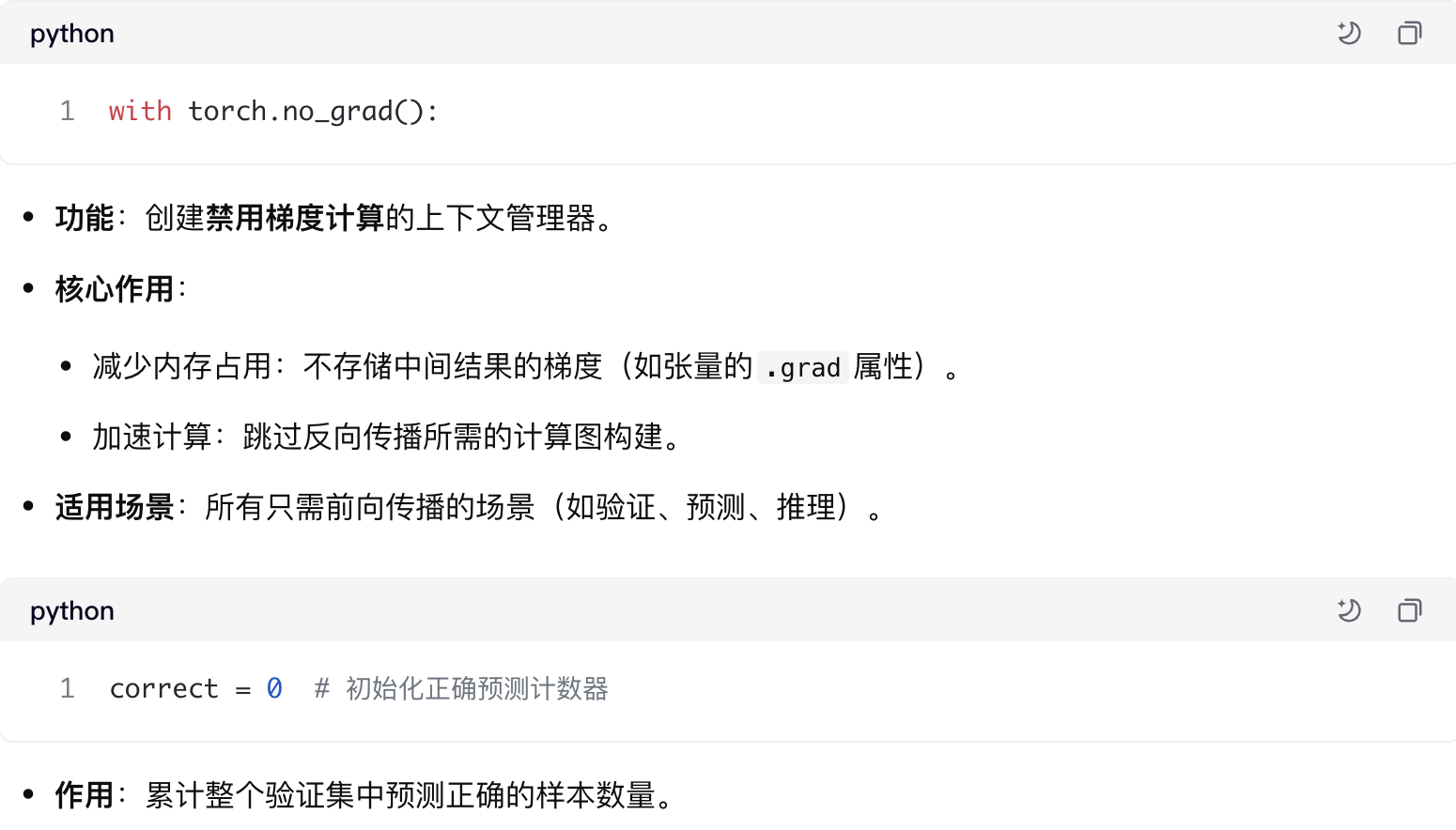Click the copy icon in the lower code header
This screenshot has height=830, width=1456.
[1409, 610]
